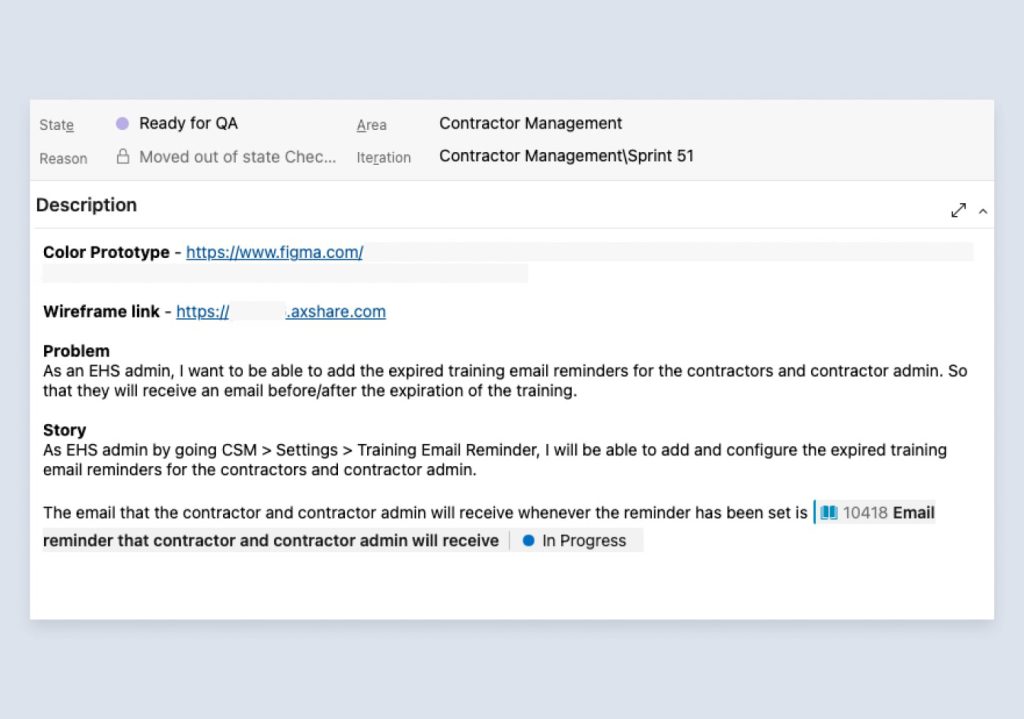
Task: Click the blue In Progress status dot
Action: [x=528, y=541]
